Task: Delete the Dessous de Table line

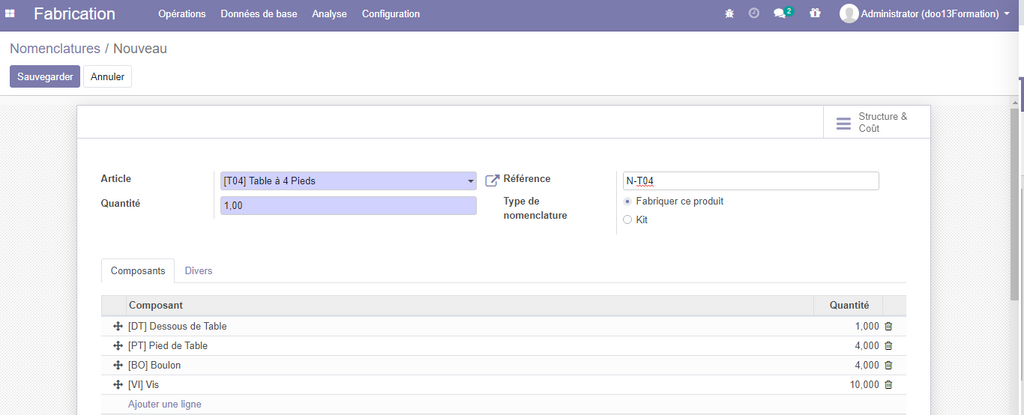Action: coord(888,327)
